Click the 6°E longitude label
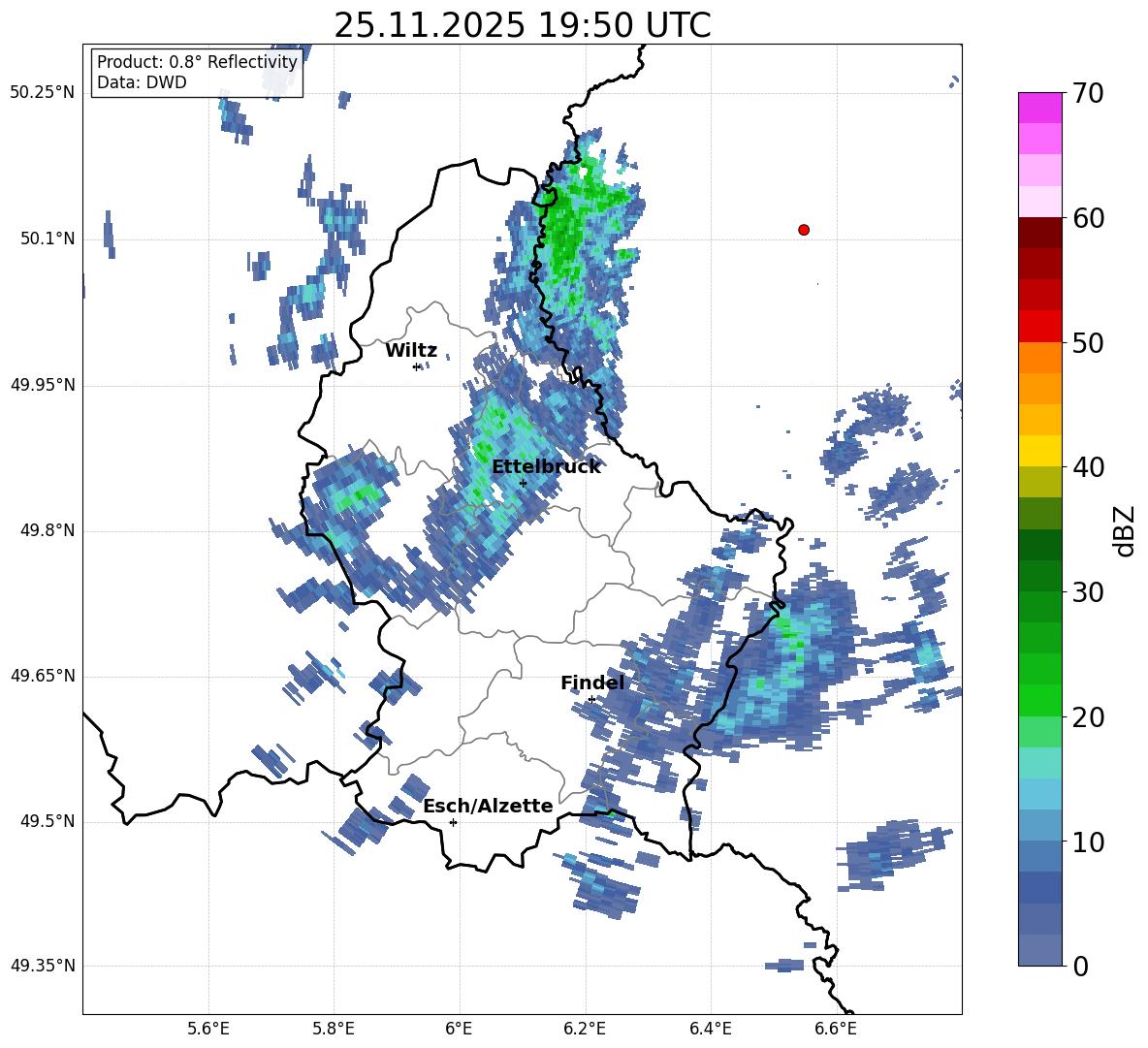Viewport: 1148px width, 1048px height. [x=459, y=1029]
